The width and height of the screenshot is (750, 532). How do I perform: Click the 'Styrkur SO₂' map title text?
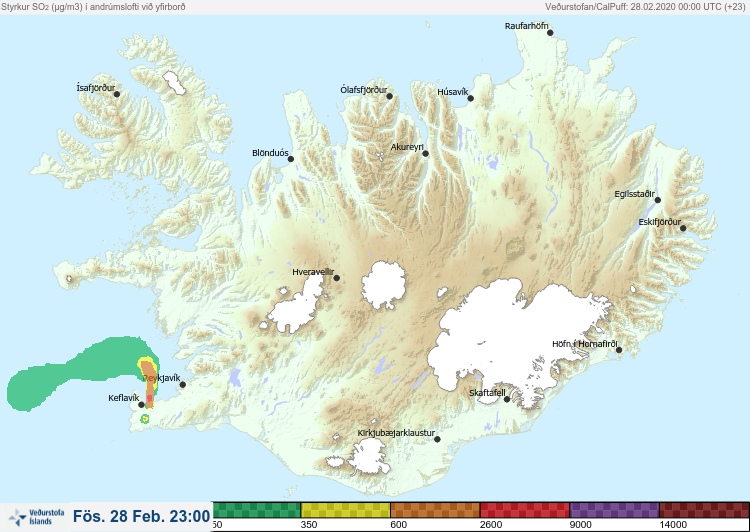pyautogui.click(x=93, y=7)
